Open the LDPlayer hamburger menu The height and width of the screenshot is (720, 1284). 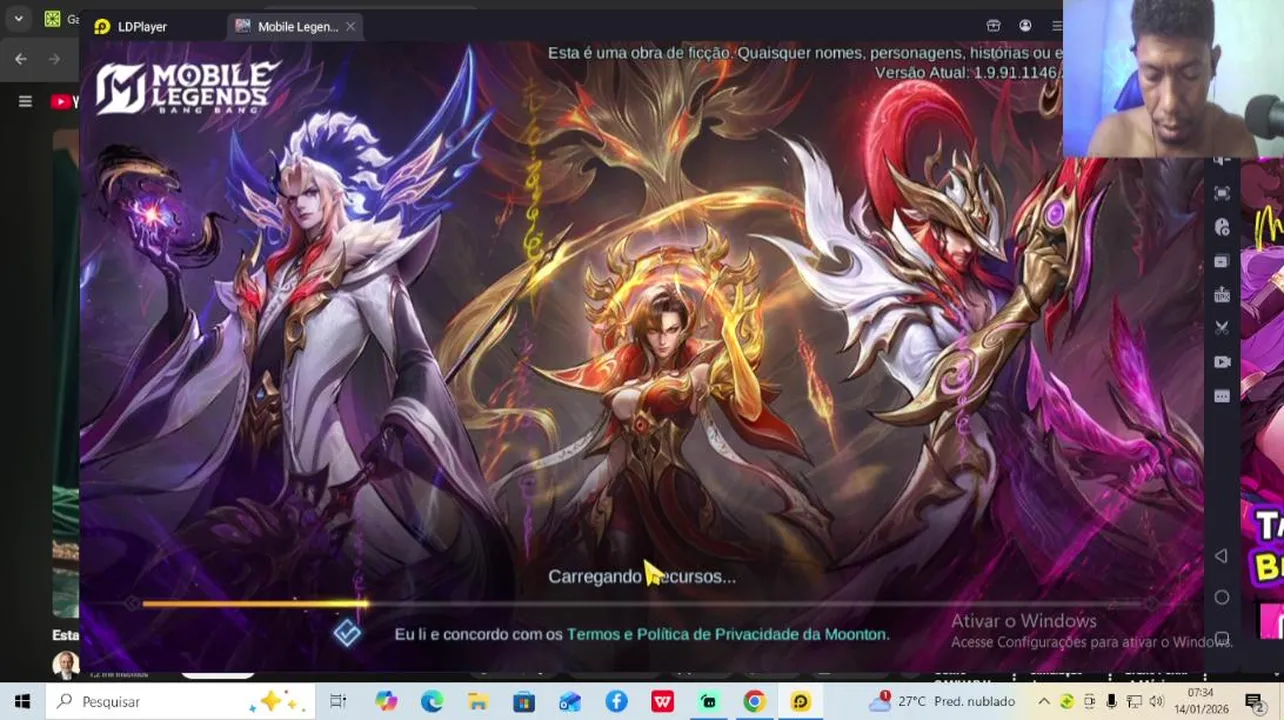click(x=1056, y=26)
